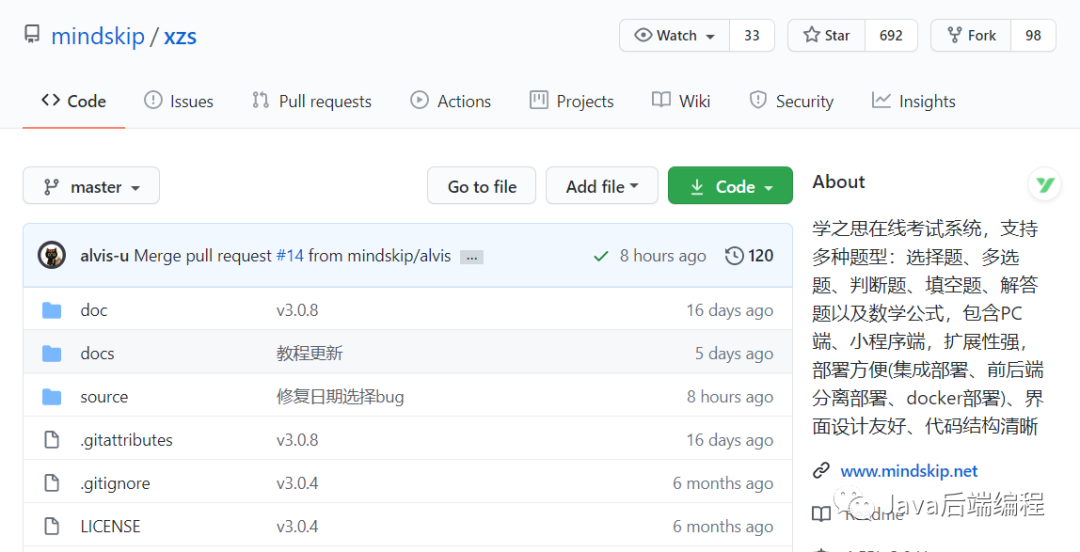Image resolution: width=1080 pixels, height=552 pixels.
Task: Switch to the Pull requests tab
Action: tap(311, 101)
